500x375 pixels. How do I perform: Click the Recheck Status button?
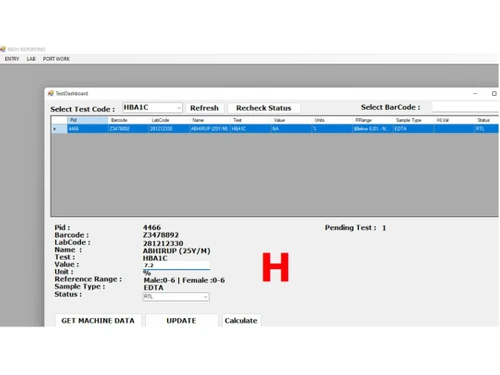pos(264,108)
